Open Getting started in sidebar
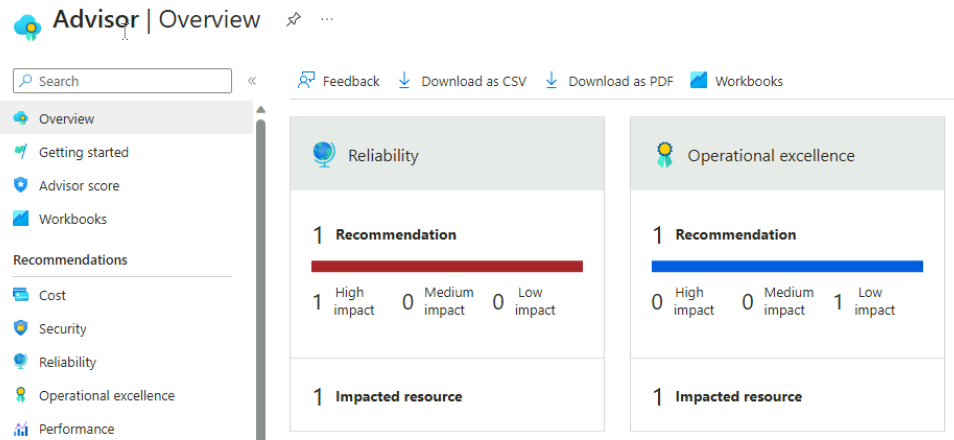 tap(83, 153)
